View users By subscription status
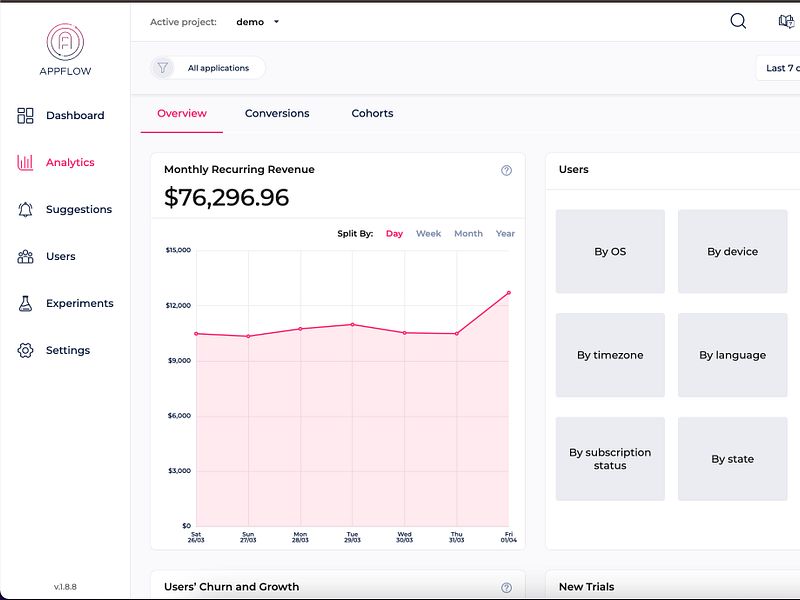The height and width of the screenshot is (600, 800). [611, 458]
